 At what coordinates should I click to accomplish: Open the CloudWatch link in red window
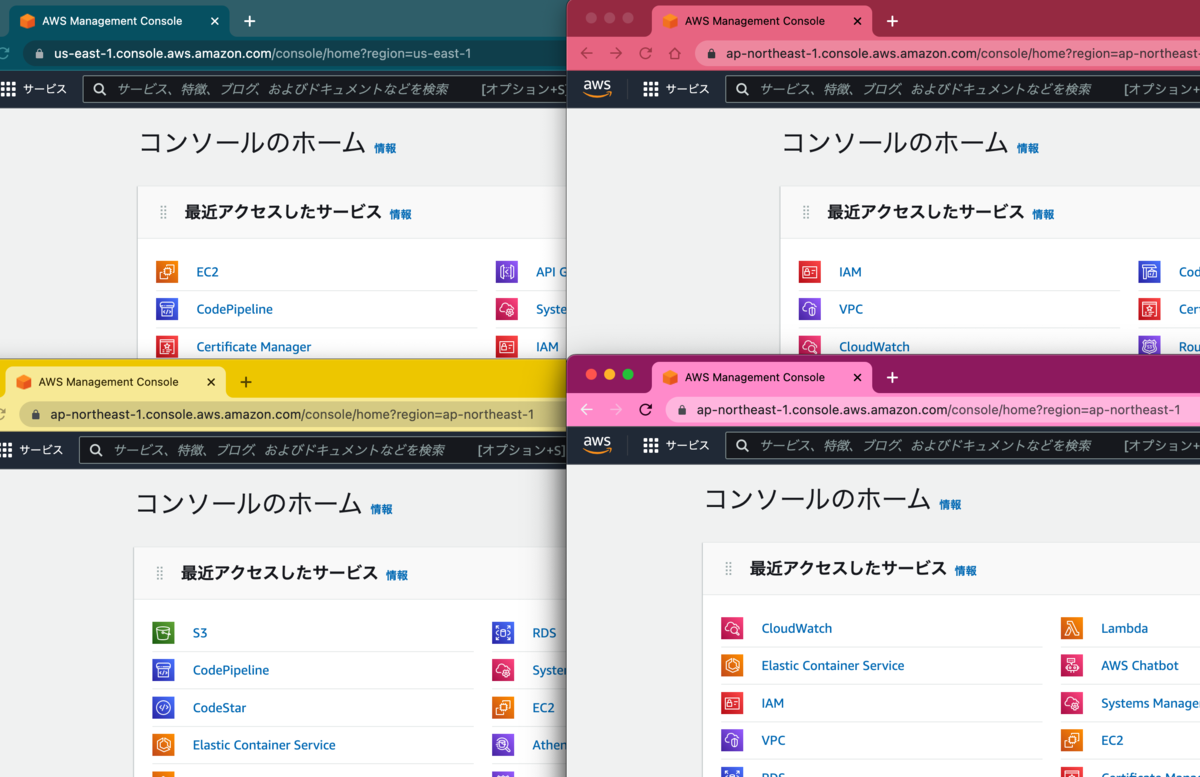click(x=874, y=347)
